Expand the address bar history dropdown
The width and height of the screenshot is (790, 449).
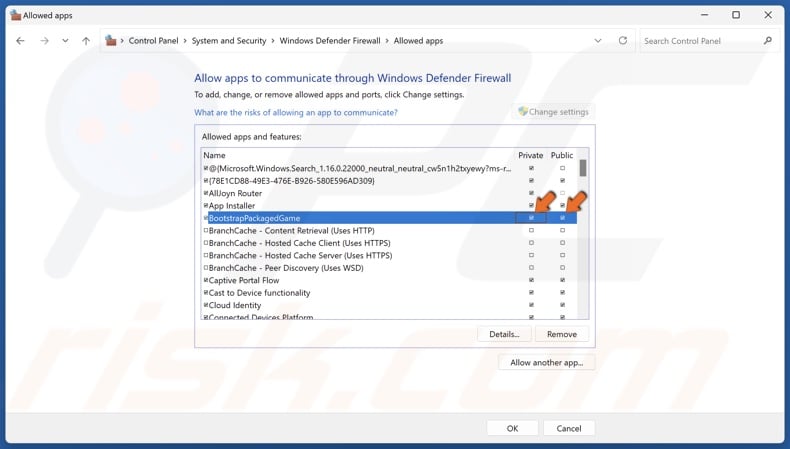coord(598,41)
